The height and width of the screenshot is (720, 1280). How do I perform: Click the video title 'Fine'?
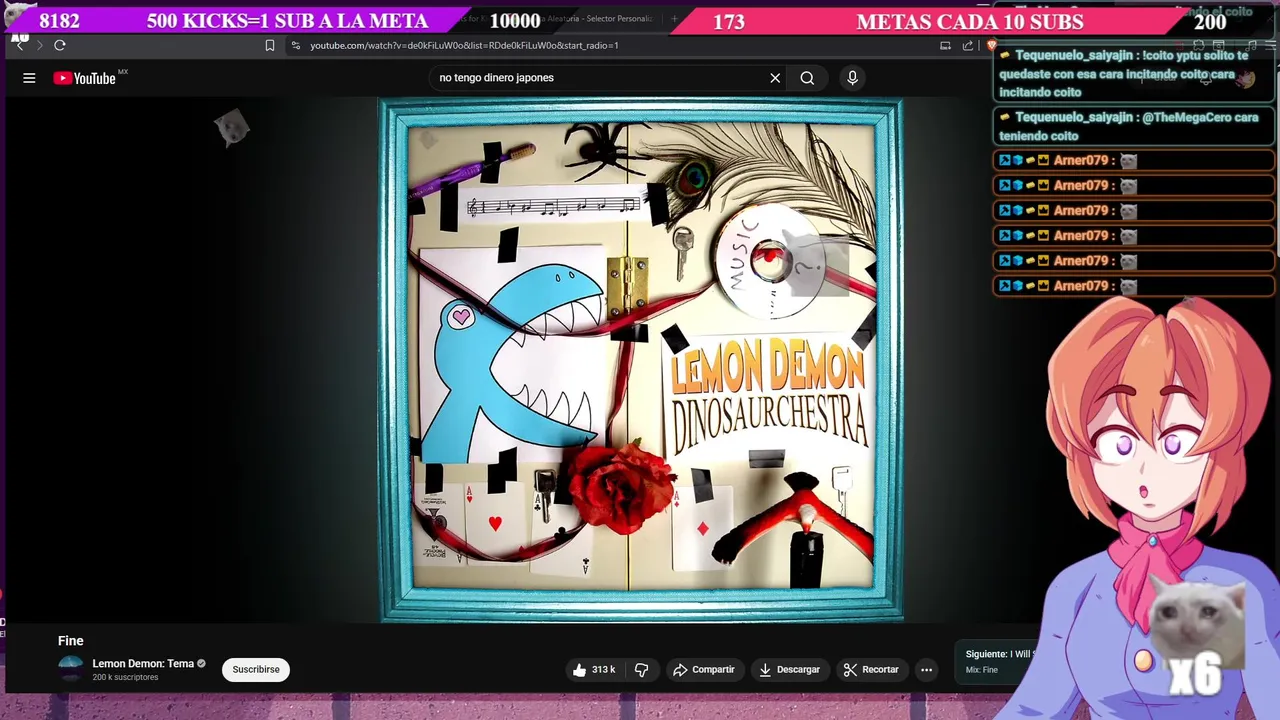pyautogui.click(x=70, y=641)
